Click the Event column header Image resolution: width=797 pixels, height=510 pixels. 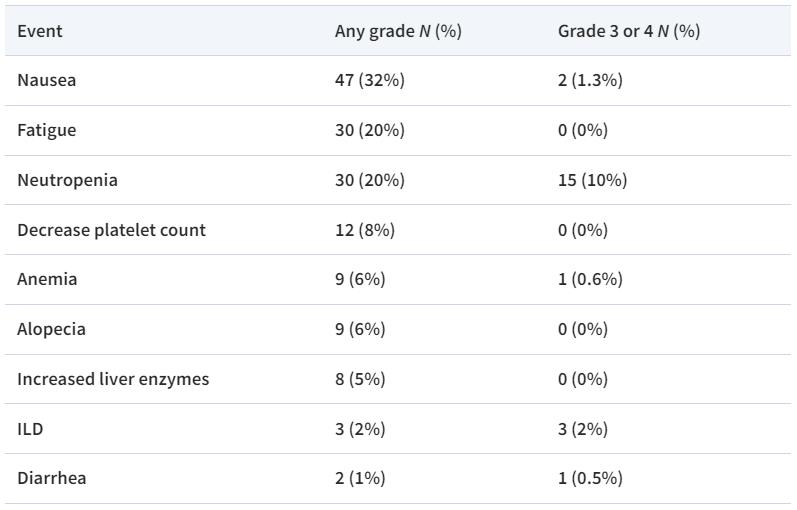point(40,31)
